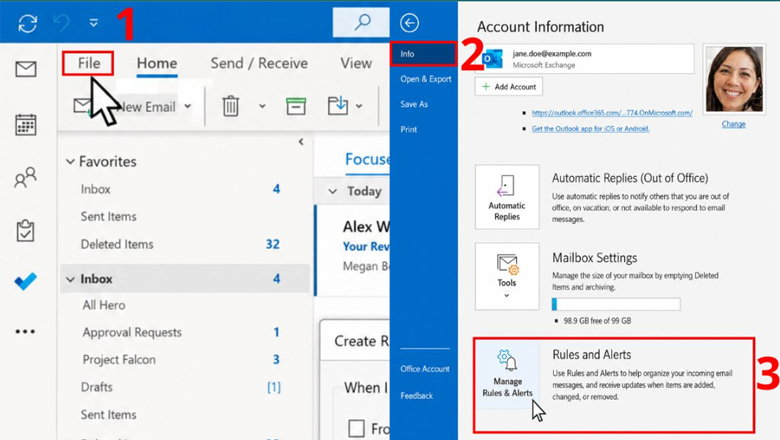Viewport: 780px width, 440px height.
Task: Select the Focused inbox tab
Action: coord(367,160)
